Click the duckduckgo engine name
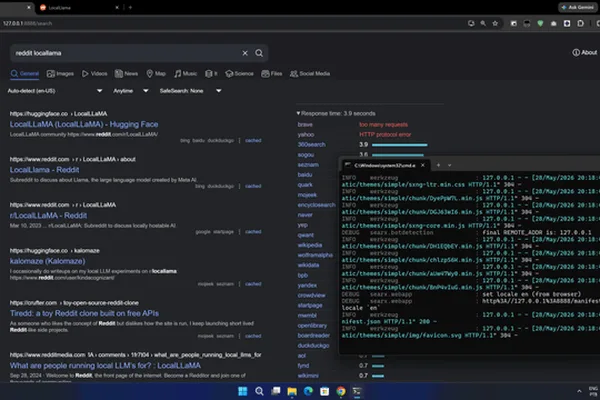This screenshot has height=400, width=600. point(313,345)
